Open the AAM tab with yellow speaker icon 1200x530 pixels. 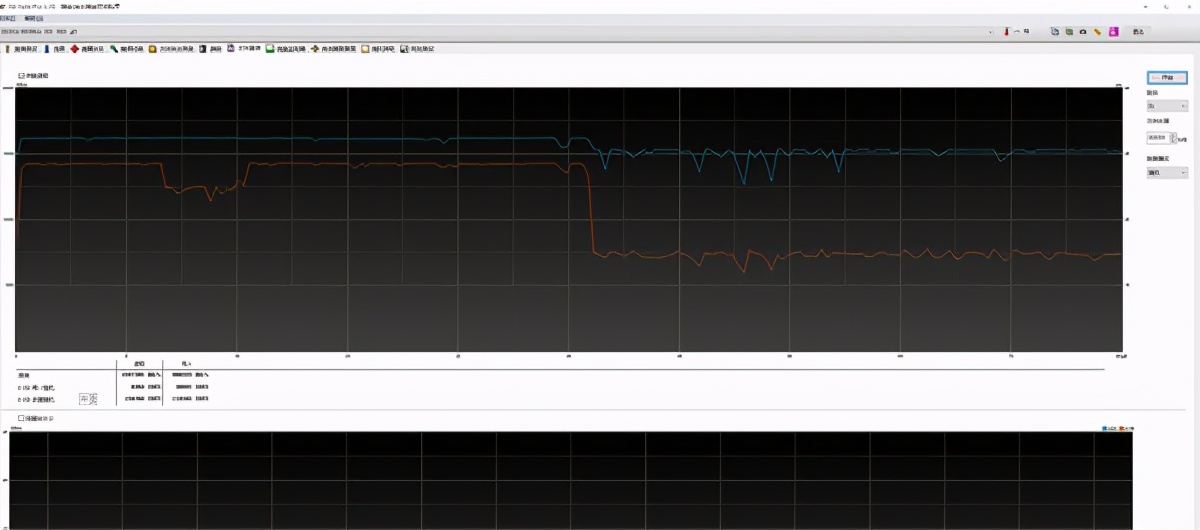click(335, 48)
